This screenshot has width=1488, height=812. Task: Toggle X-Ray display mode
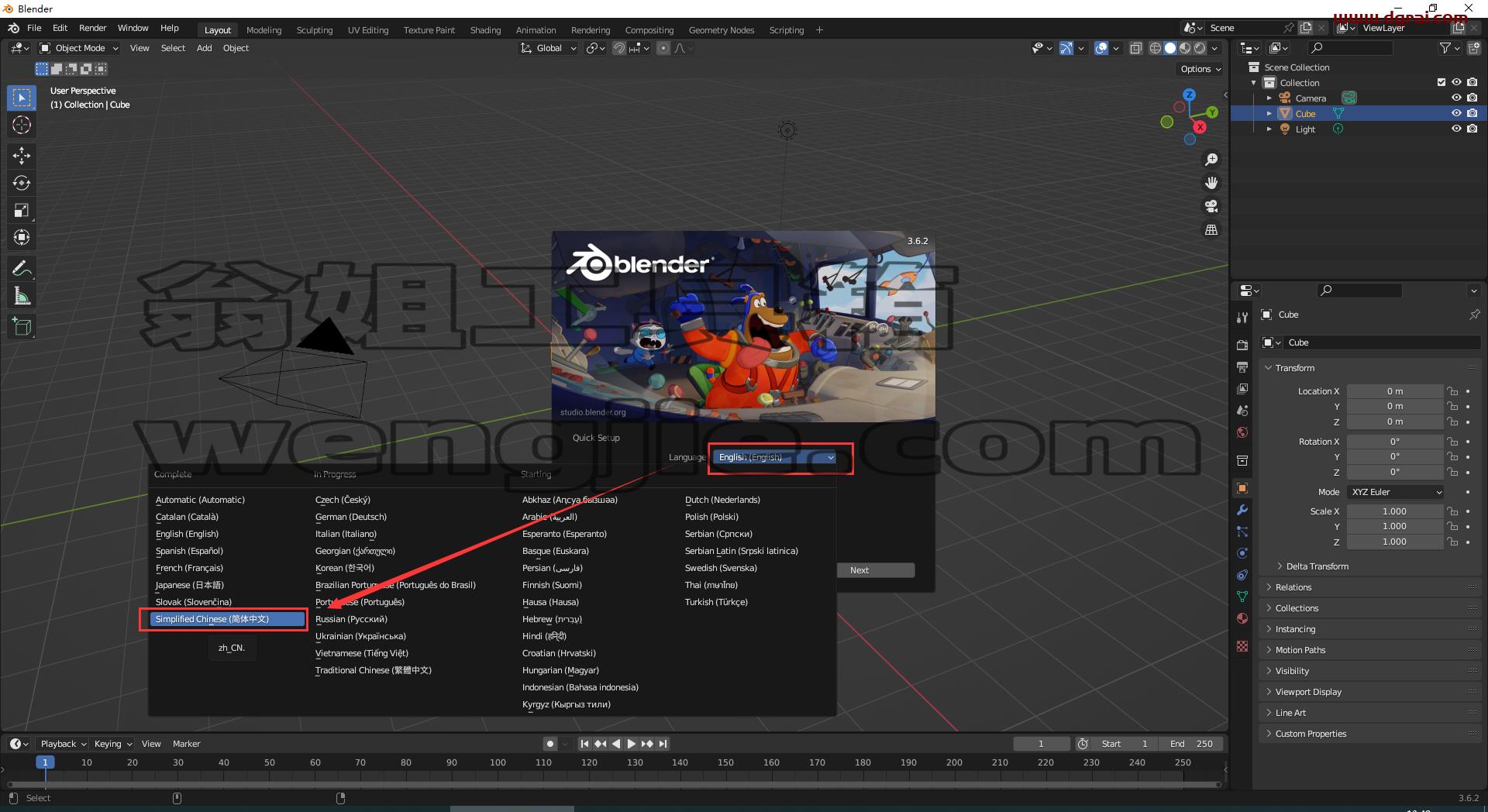(1135, 48)
